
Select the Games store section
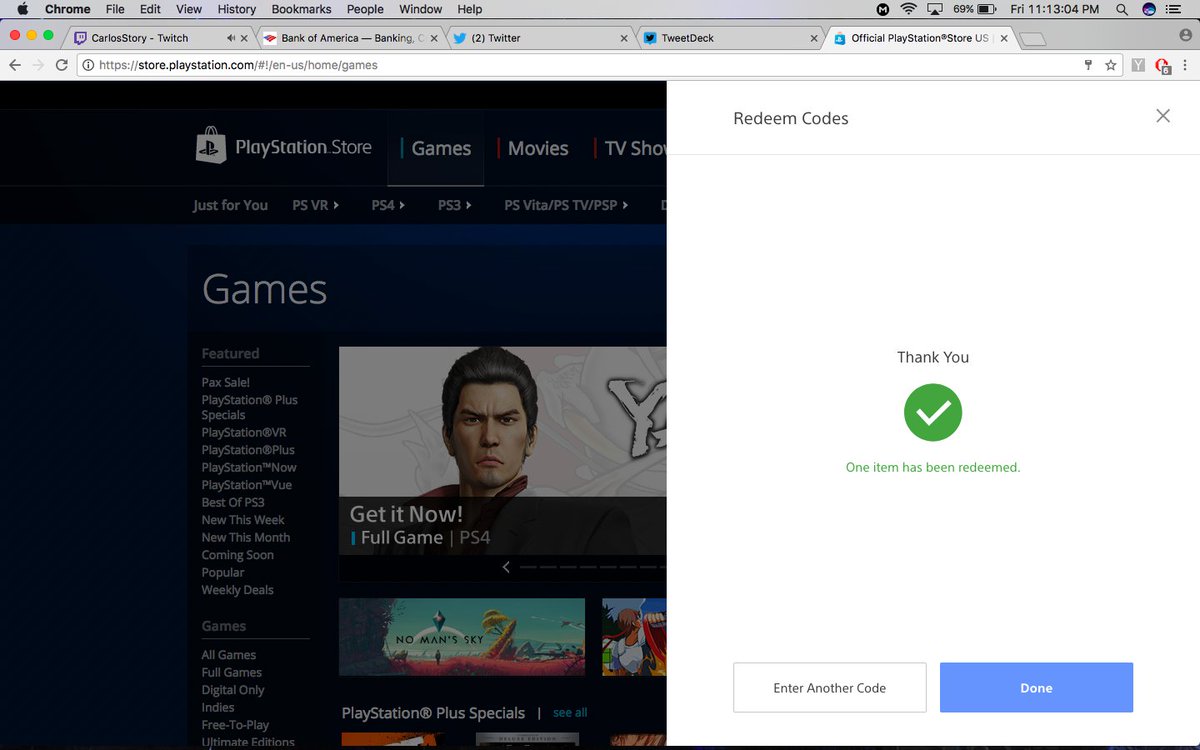coord(436,148)
